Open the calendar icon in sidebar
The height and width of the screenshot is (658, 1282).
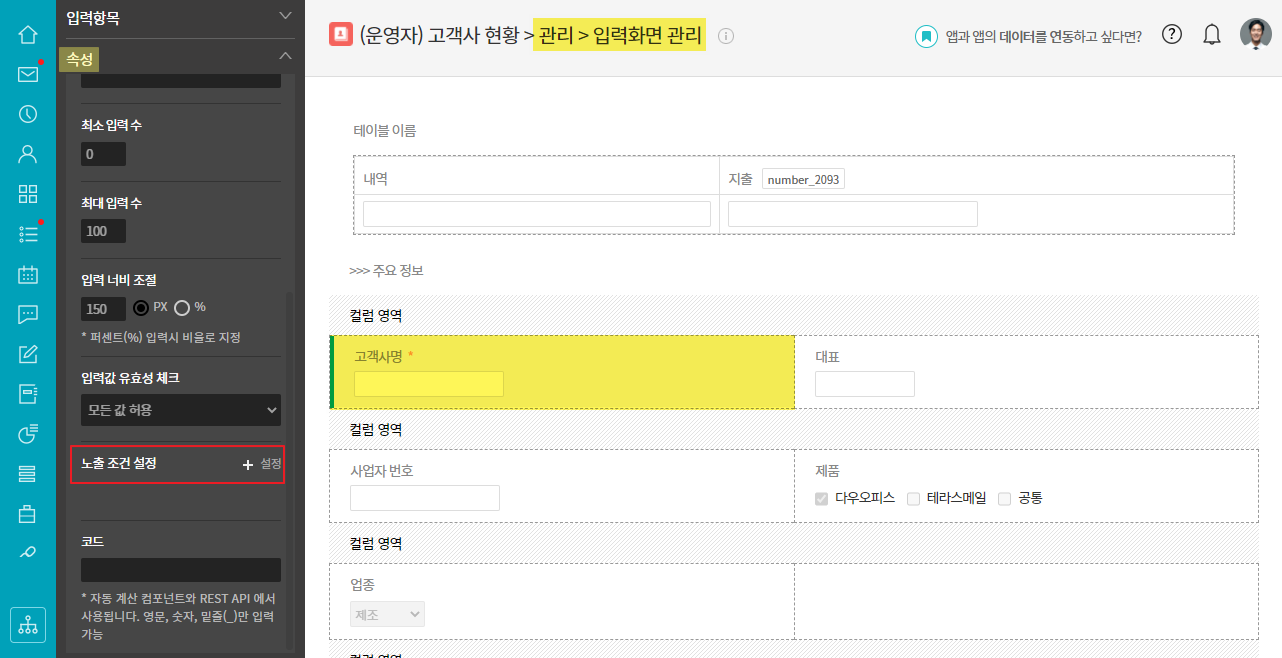[28, 275]
